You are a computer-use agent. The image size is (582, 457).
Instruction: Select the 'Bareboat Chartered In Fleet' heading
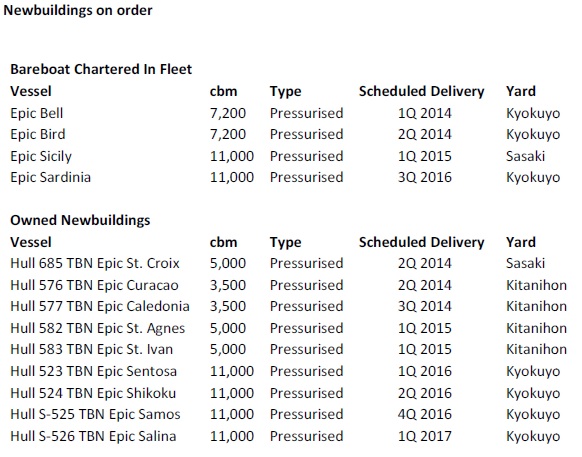[x=101, y=69]
